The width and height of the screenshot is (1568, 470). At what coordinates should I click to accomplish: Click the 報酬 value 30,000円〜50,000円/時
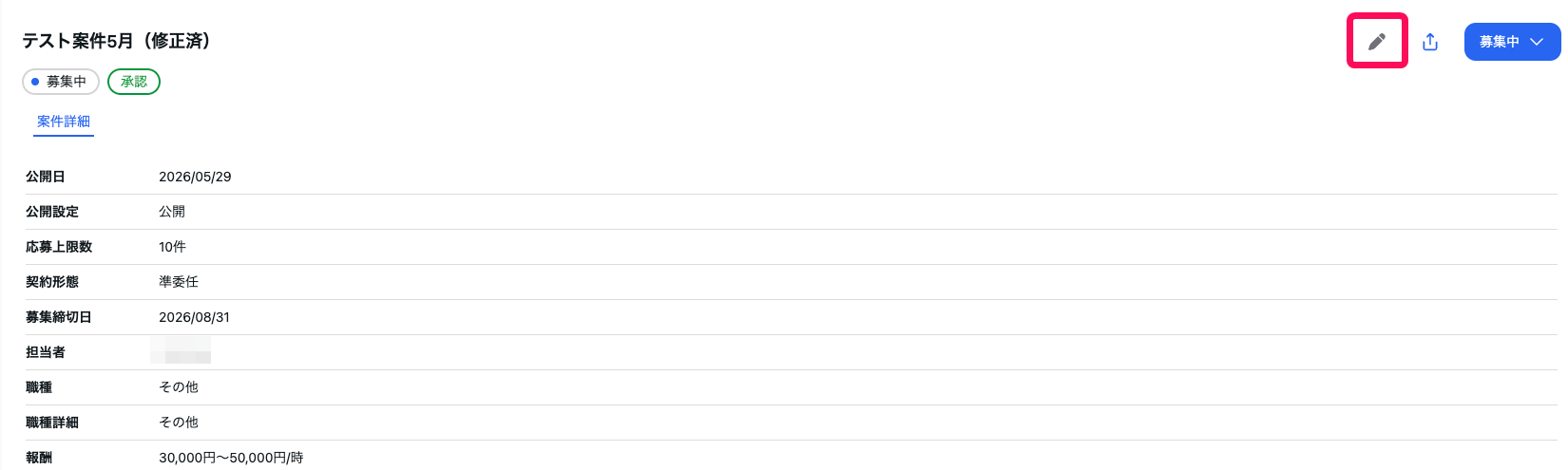click(231, 458)
